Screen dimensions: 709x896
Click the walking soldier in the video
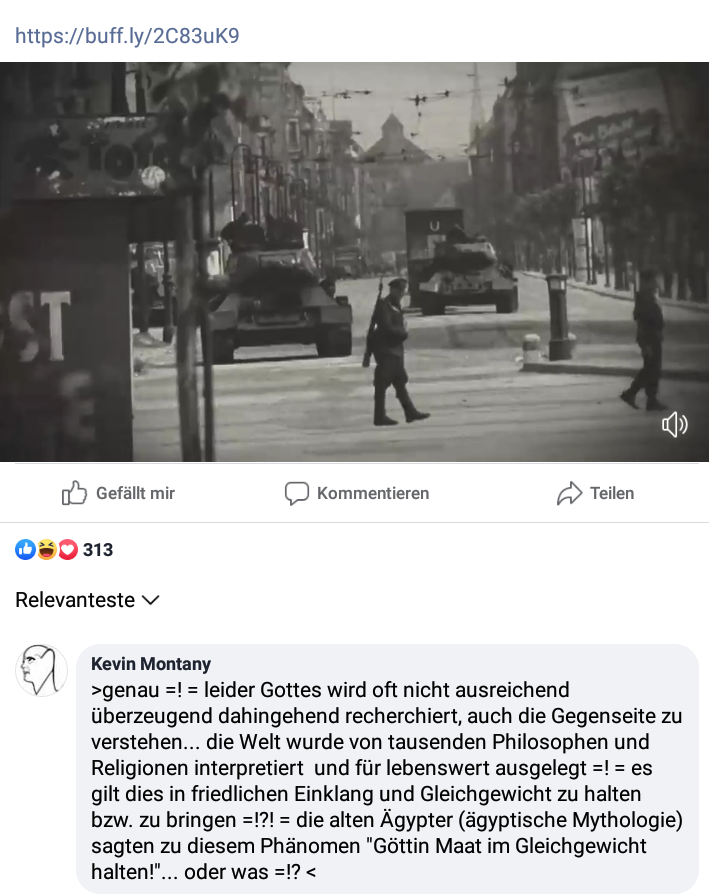[393, 351]
